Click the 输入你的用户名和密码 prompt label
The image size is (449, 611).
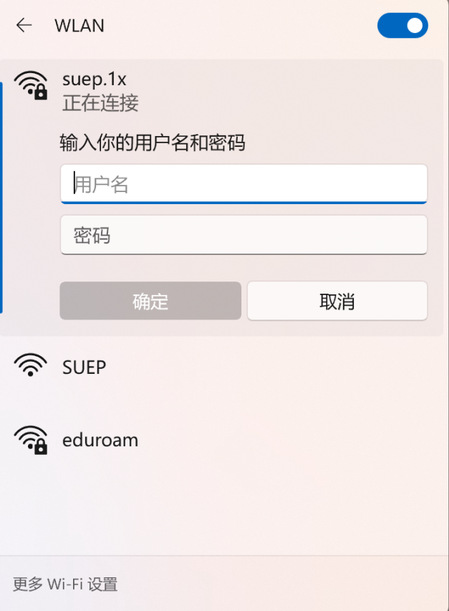(152, 142)
